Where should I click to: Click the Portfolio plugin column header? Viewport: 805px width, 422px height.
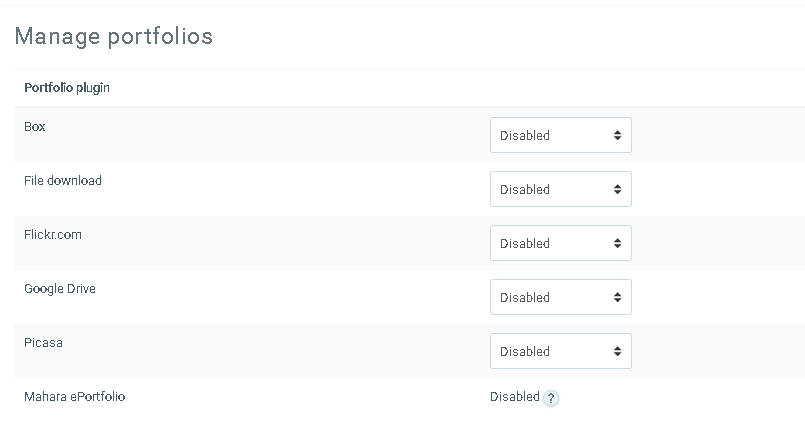[67, 88]
